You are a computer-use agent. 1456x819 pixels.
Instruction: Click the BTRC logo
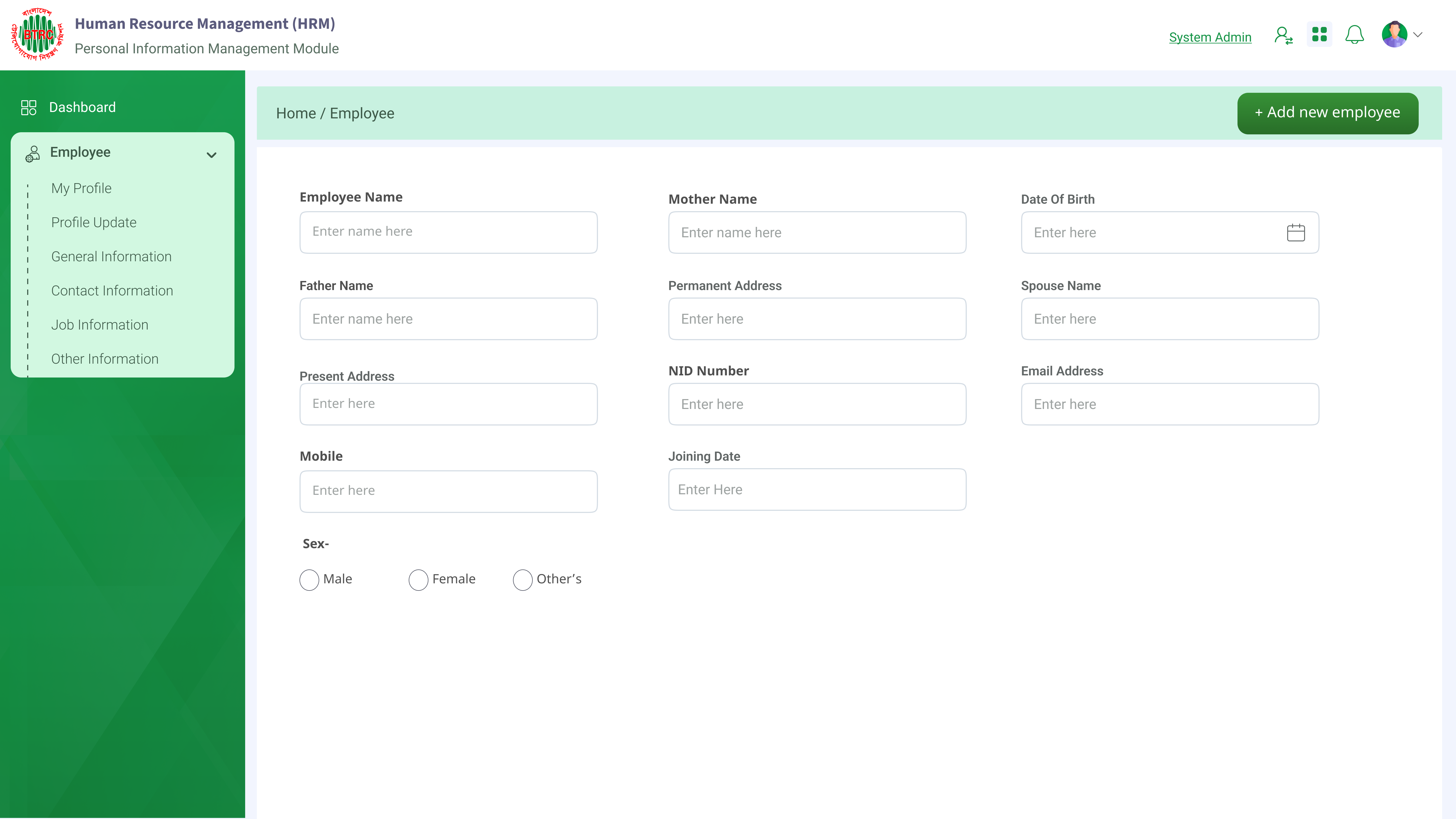click(37, 34)
